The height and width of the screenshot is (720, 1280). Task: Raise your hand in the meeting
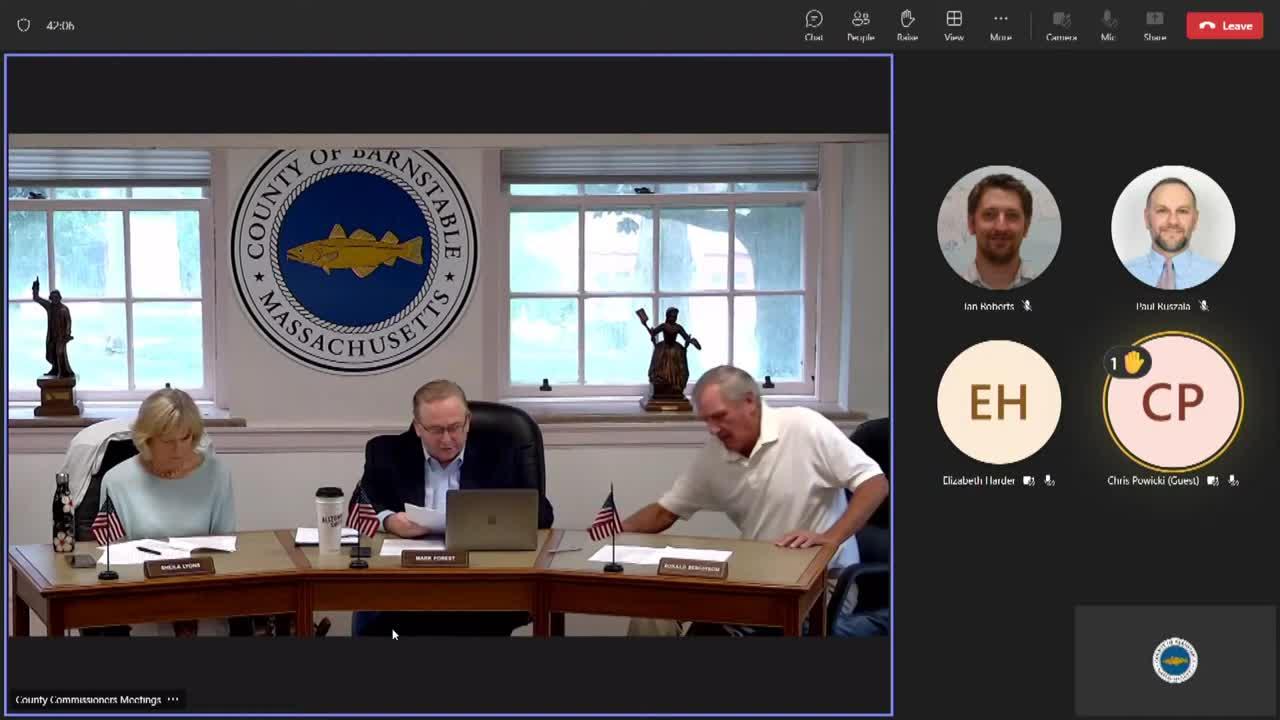pos(907,25)
